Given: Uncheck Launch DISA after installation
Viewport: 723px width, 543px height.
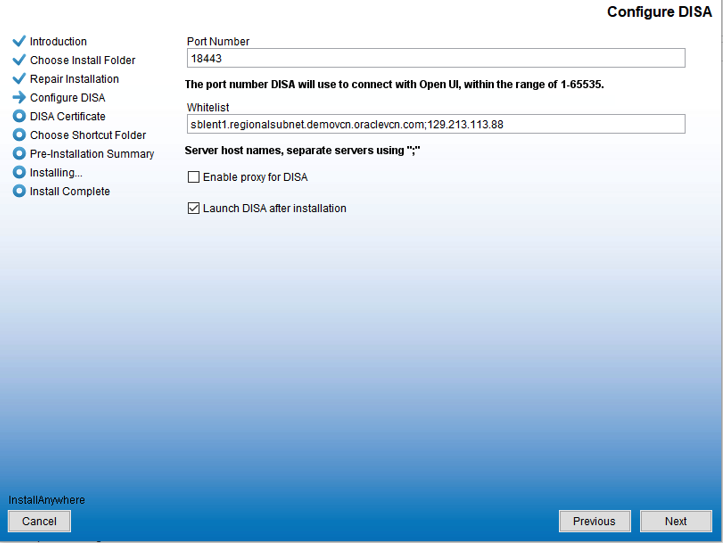Looking at the screenshot, I should [194, 208].
